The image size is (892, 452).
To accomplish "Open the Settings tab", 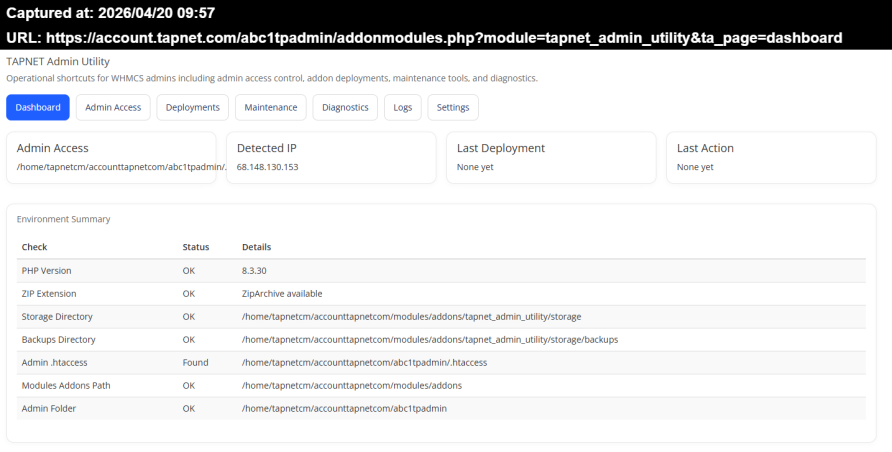I will pos(453,107).
